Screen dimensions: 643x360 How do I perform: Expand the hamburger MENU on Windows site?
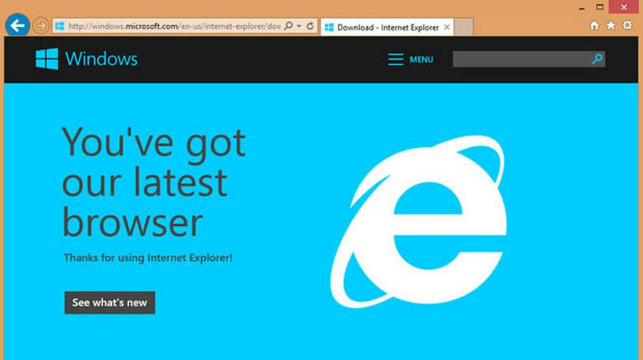[410, 59]
